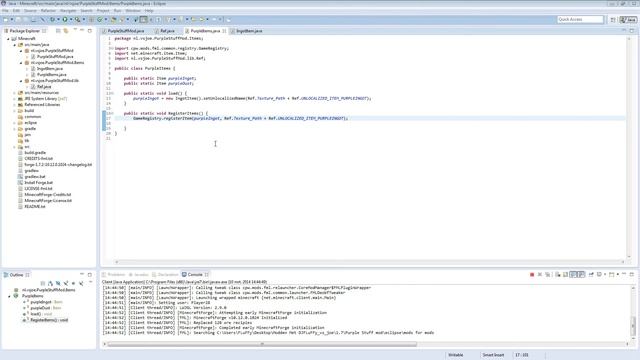Open the Window menu
The width and height of the screenshot is (640, 360).
click(133, 11)
